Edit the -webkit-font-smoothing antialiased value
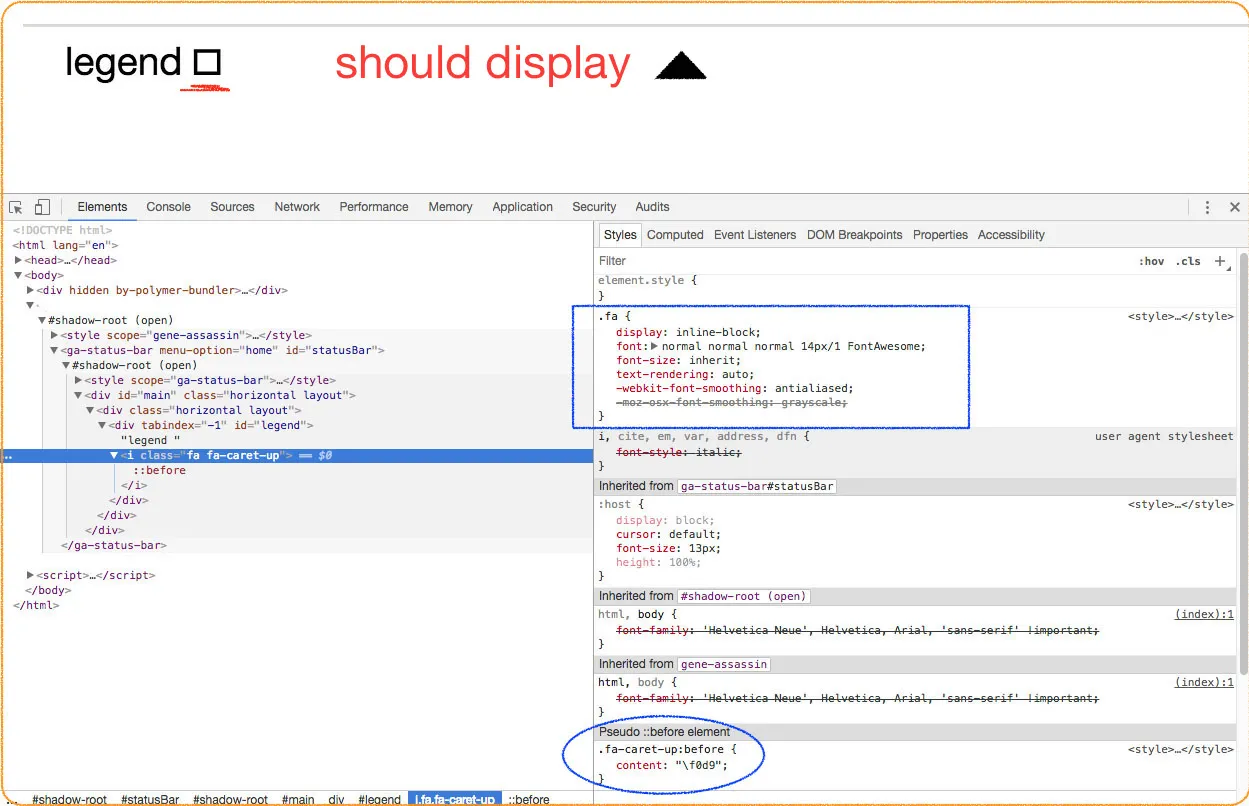 813,388
